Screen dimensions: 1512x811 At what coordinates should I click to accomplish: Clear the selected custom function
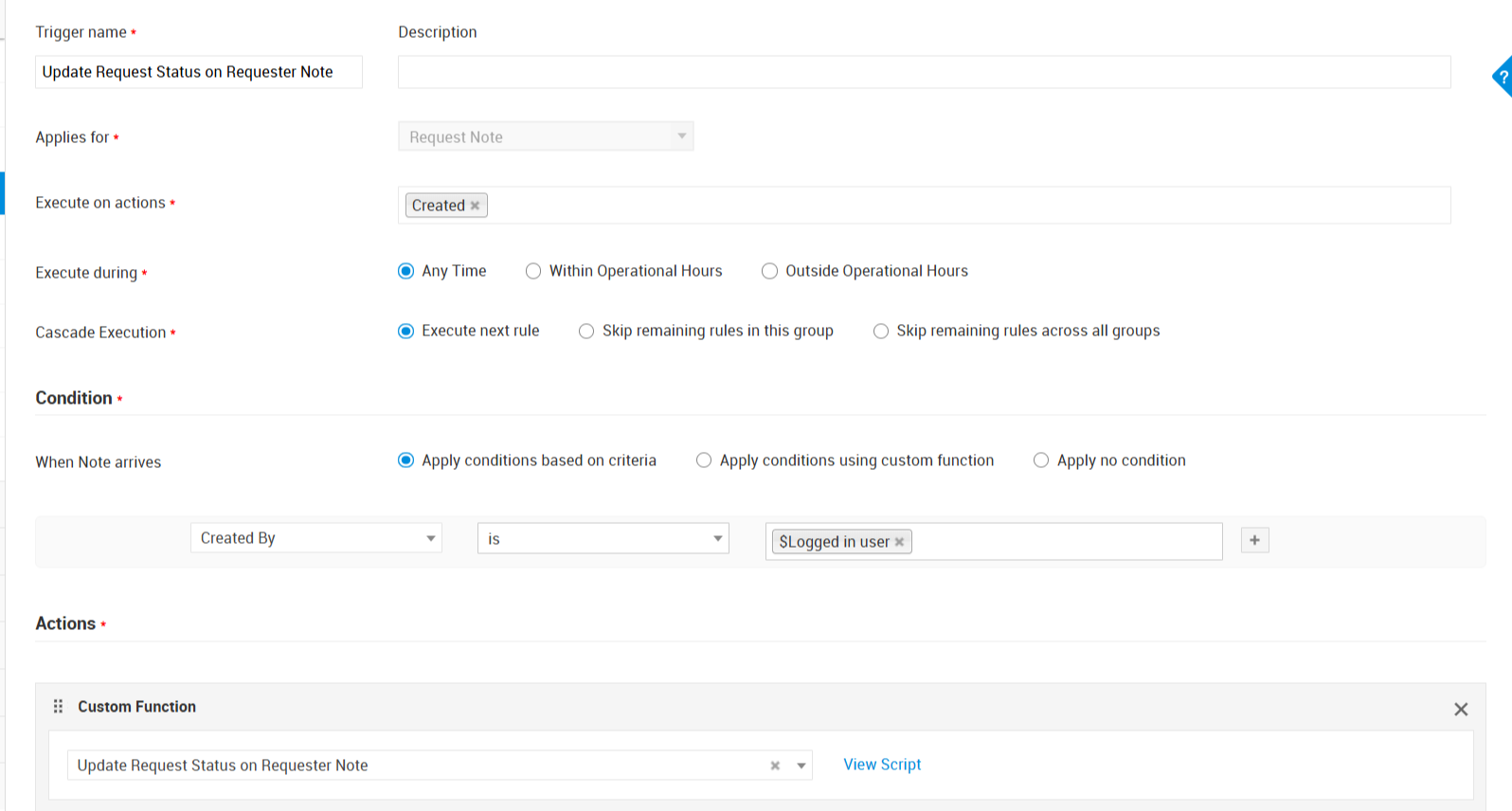point(775,766)
